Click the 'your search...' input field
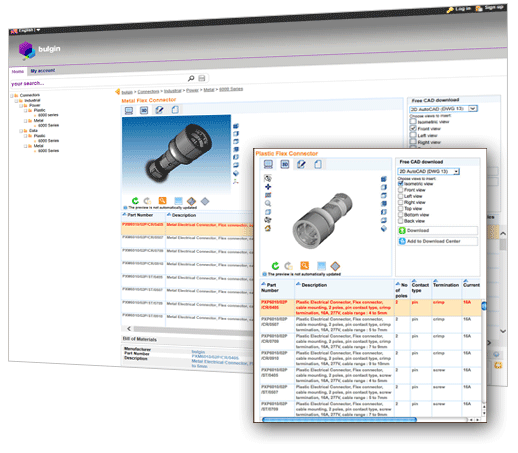The height and width of the screenshot is (453, 518). [x=99, y=81]
